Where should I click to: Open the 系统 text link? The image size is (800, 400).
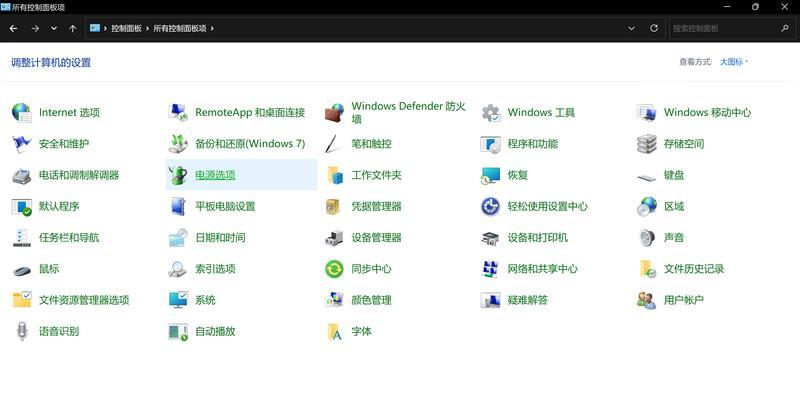click(x=206, y=300)
